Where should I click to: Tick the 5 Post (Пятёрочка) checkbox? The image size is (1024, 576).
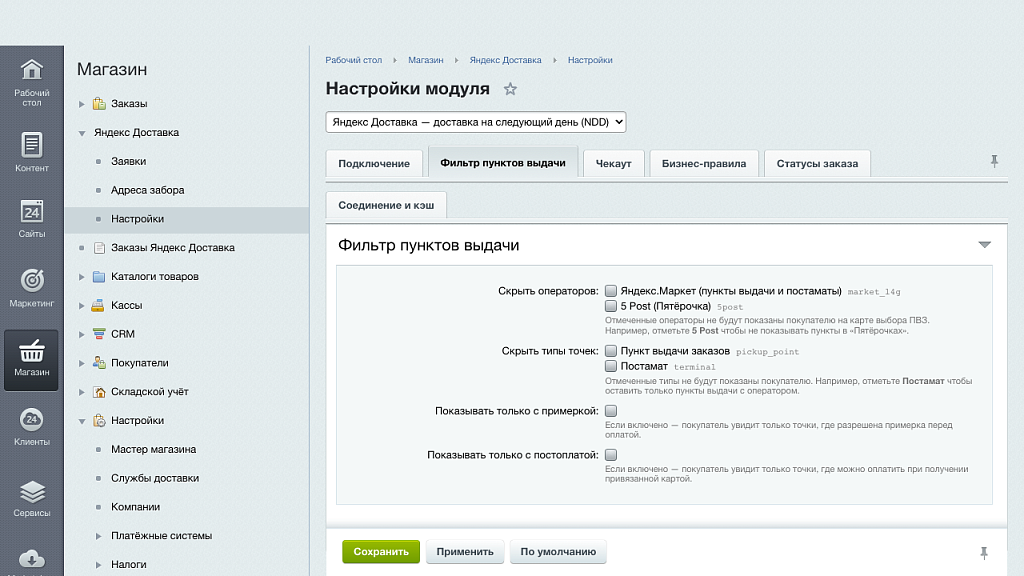[x=611, y=306]
